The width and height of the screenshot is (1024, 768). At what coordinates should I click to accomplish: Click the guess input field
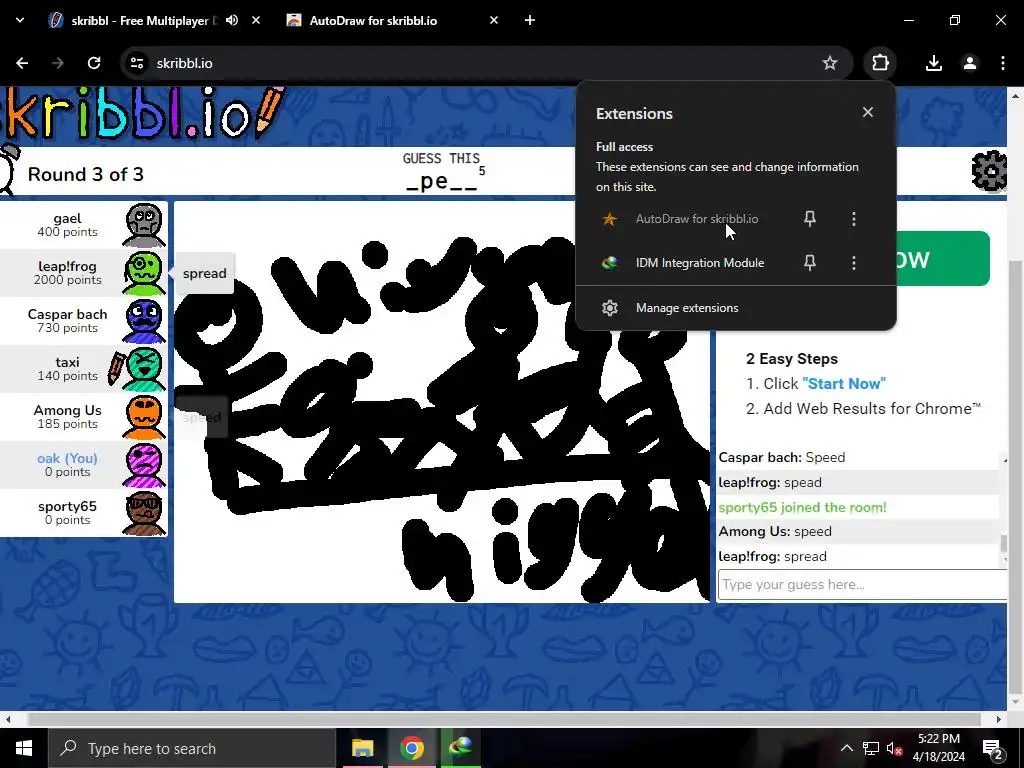[x=862, y=584]
